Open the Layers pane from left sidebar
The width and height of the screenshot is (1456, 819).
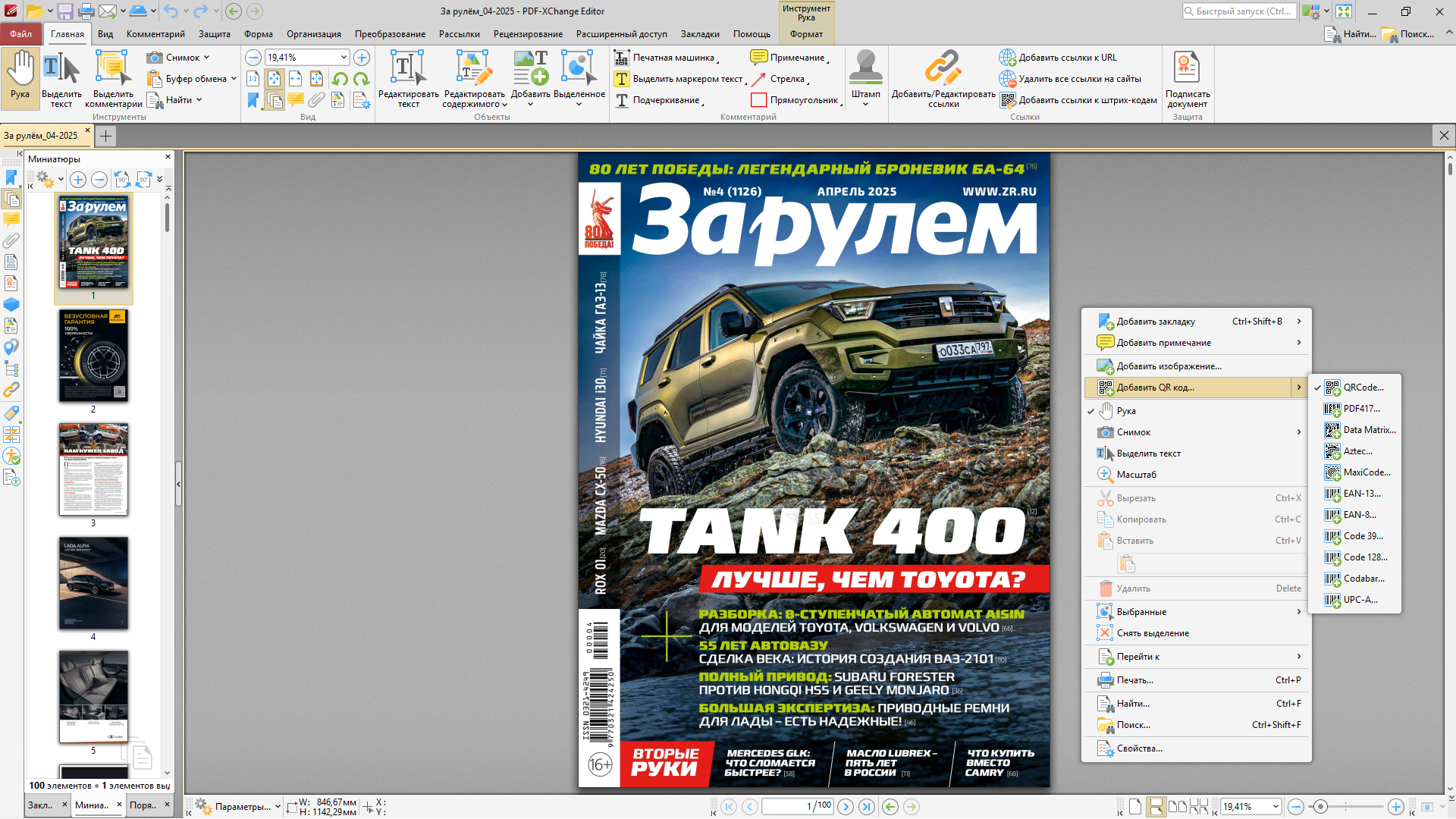click(x=11, y=305)
